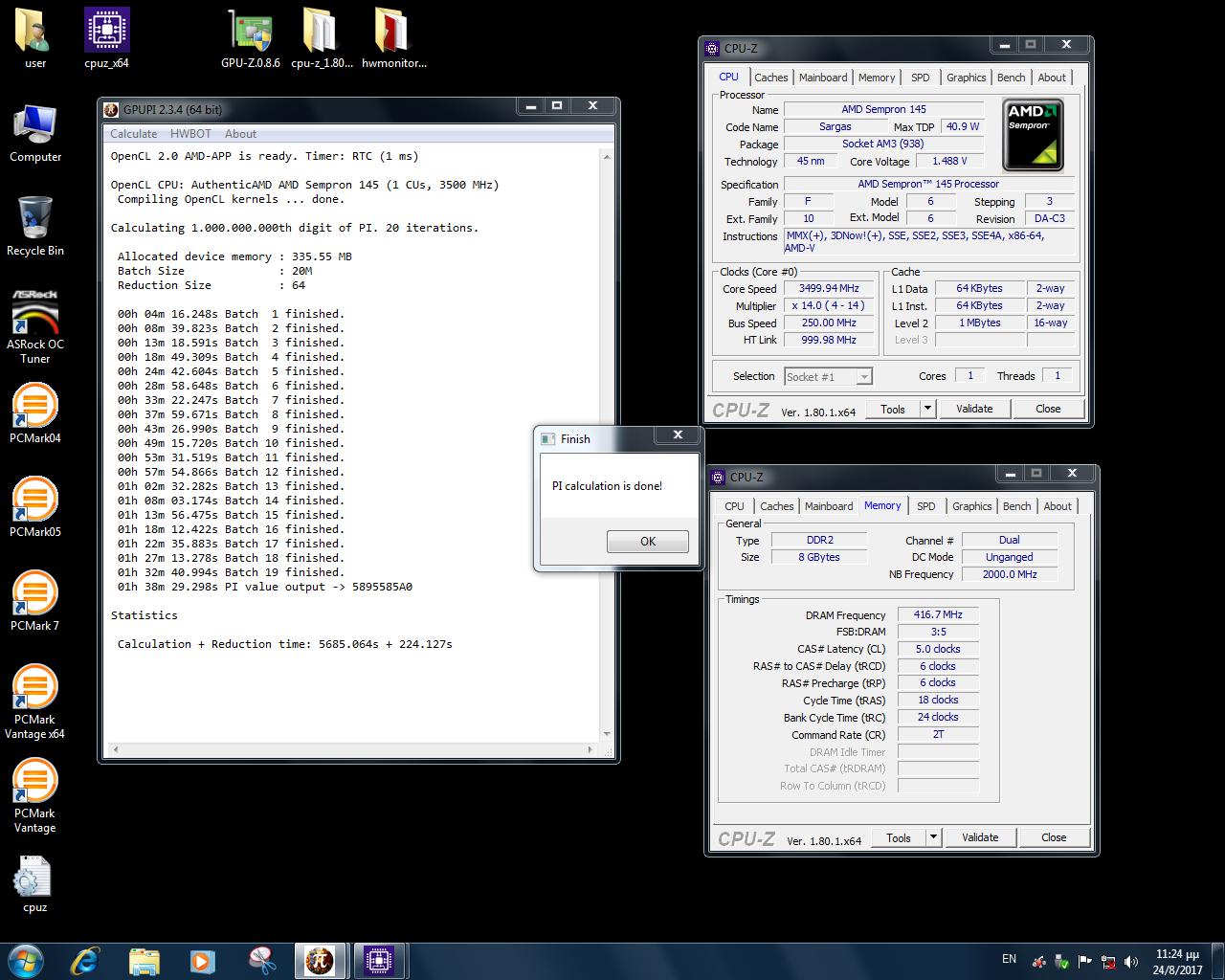Open SPD tab in lower CPU-Z window
This screenshot has height=980, width=1225.
[x=925, y=506]
